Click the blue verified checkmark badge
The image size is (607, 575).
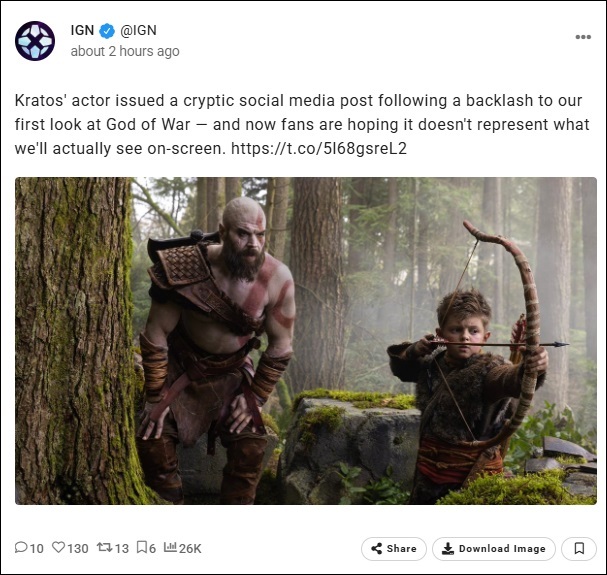tap(107, 31)
